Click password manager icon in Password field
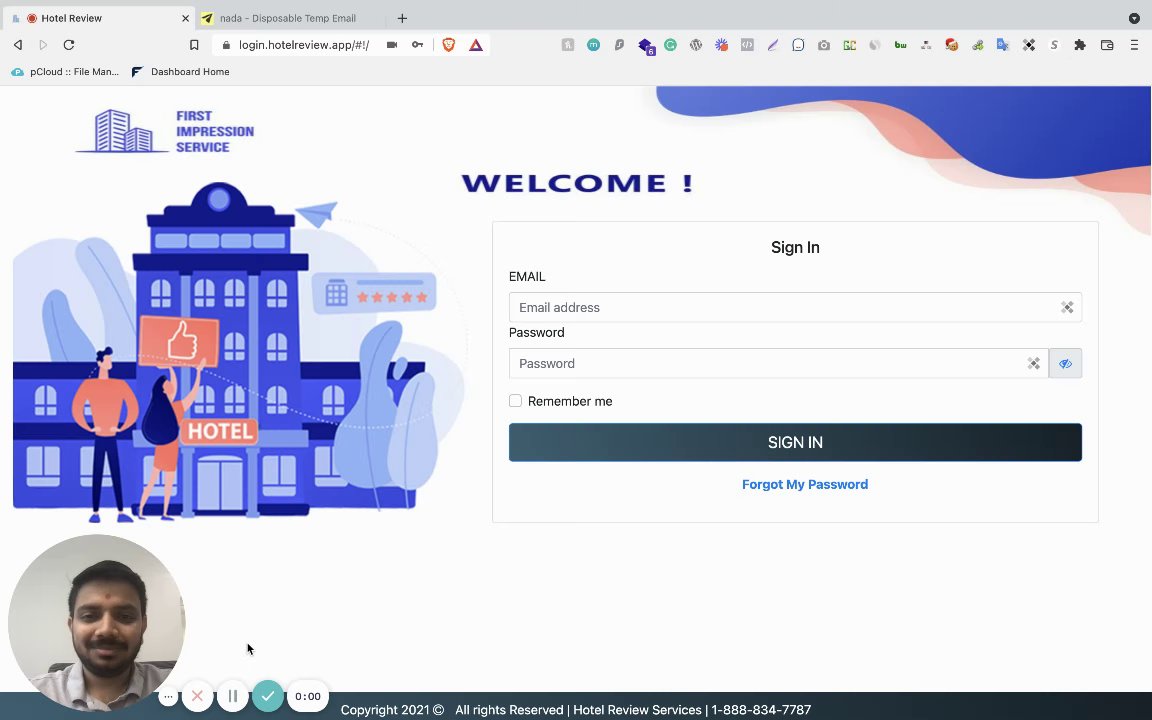1152x720 pixels. coord(1034,363)
